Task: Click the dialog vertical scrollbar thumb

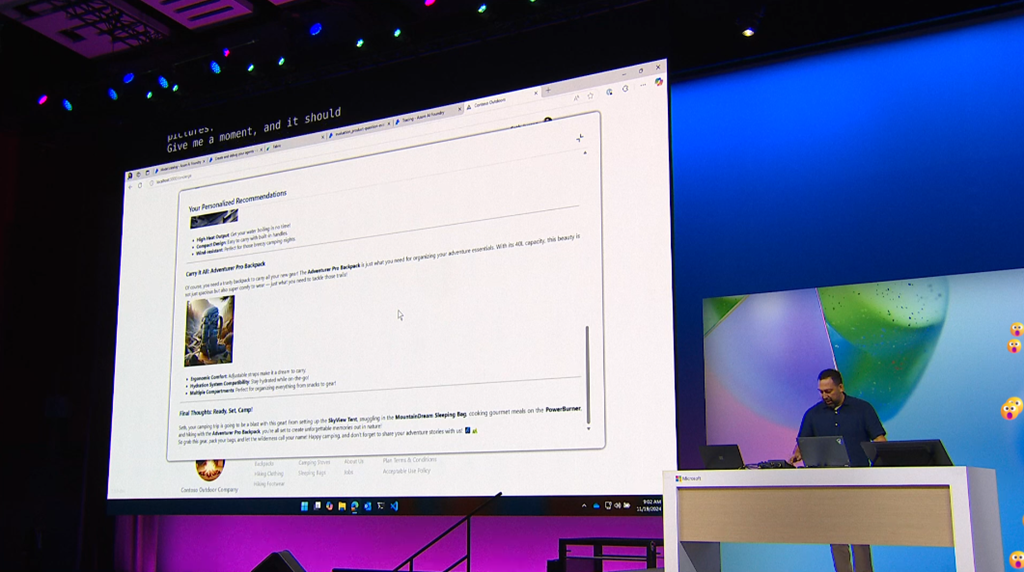Action: point(588,374)
